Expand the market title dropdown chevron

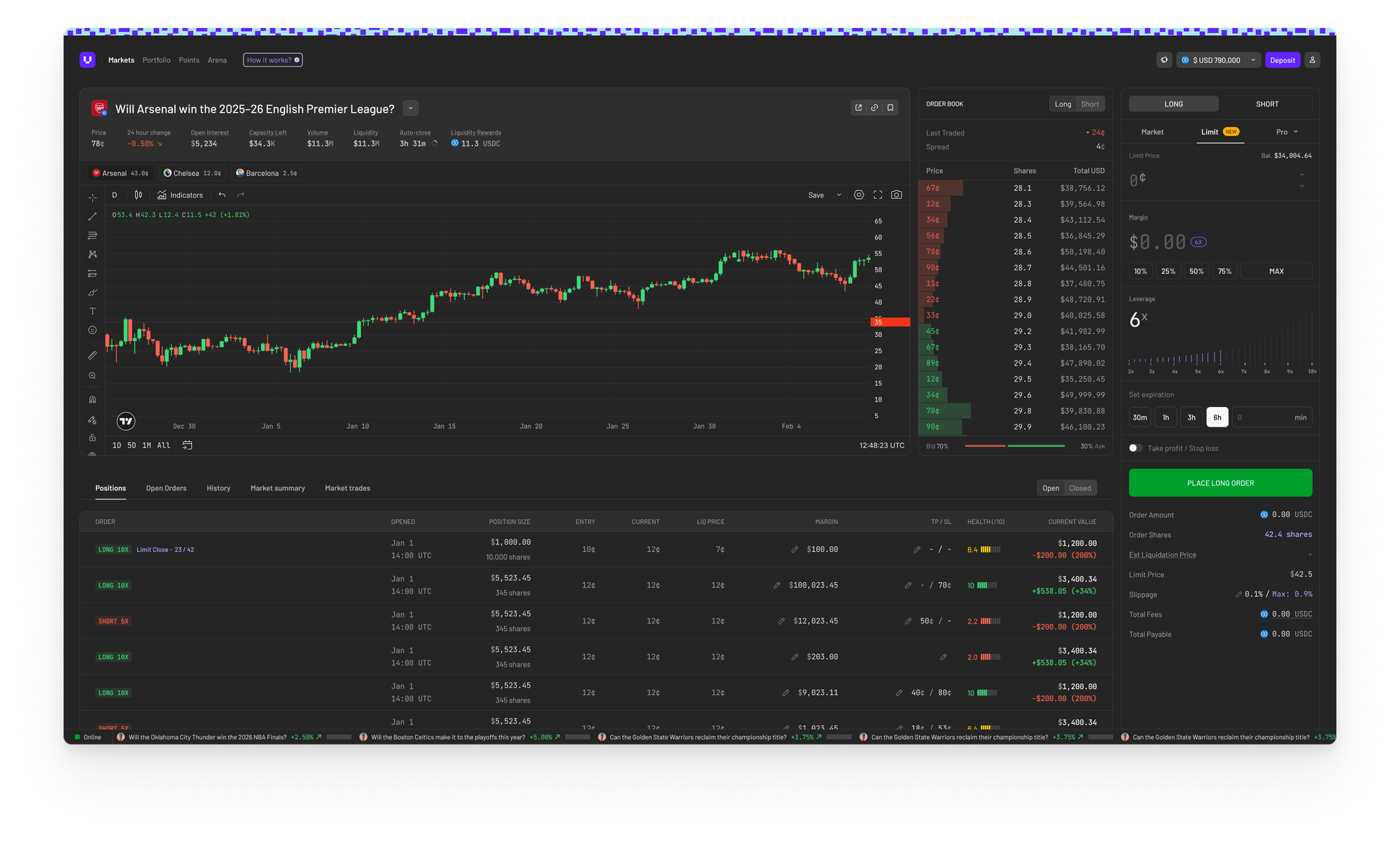(x=411, y=109)
